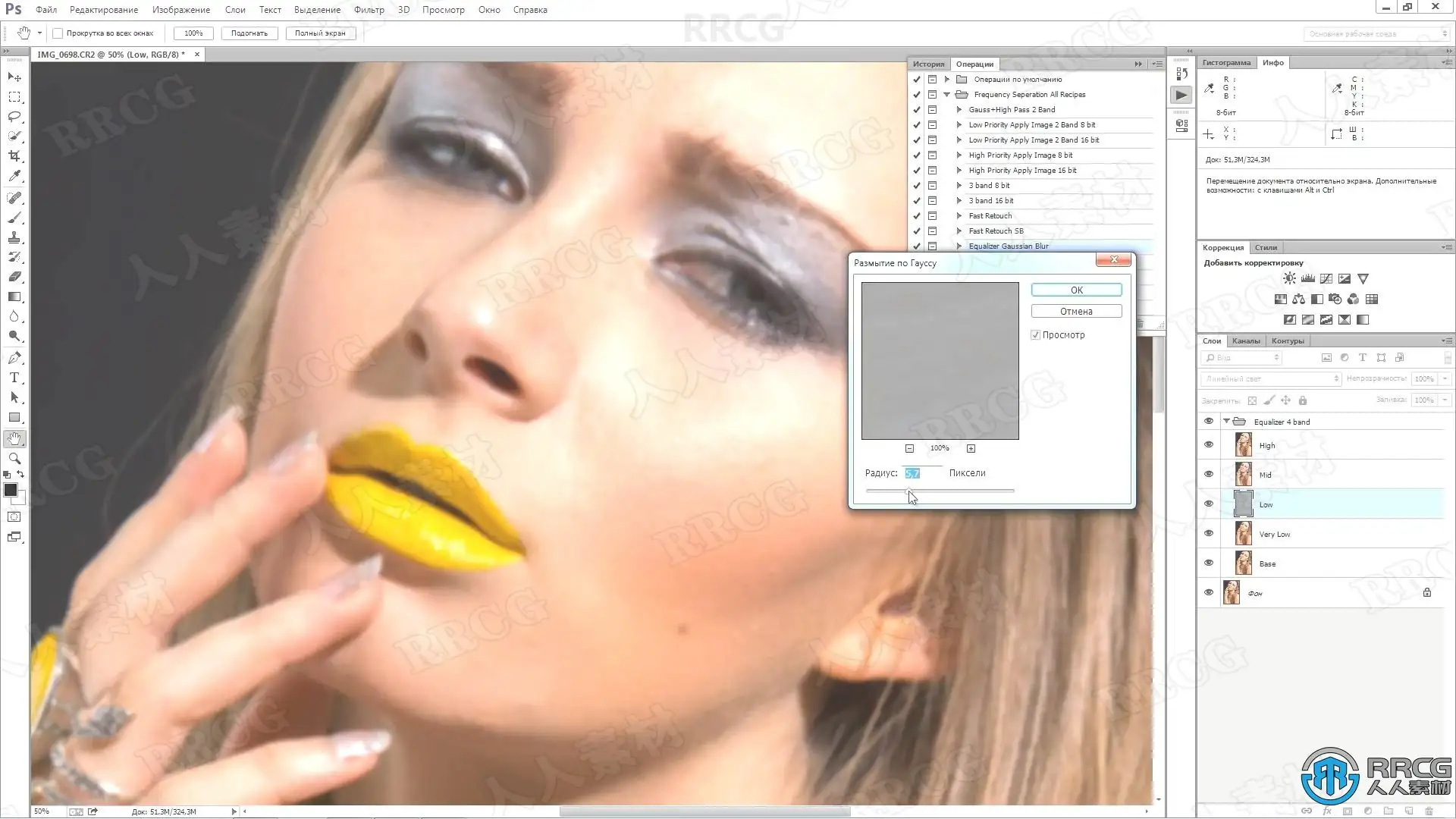Screen dimensions: 1456x819
Task: Expand the Fast Retouch action
Action: click(959, 216)
